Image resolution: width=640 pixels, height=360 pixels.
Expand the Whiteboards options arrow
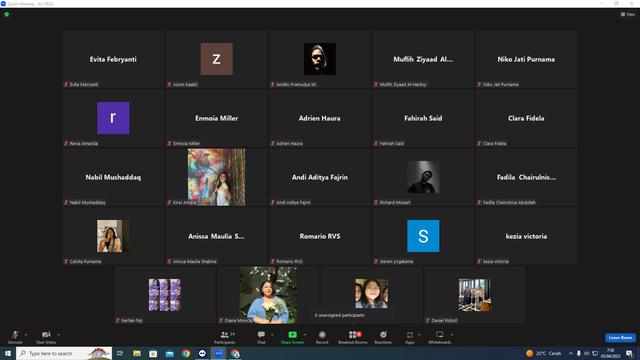(x=452, y=335)
